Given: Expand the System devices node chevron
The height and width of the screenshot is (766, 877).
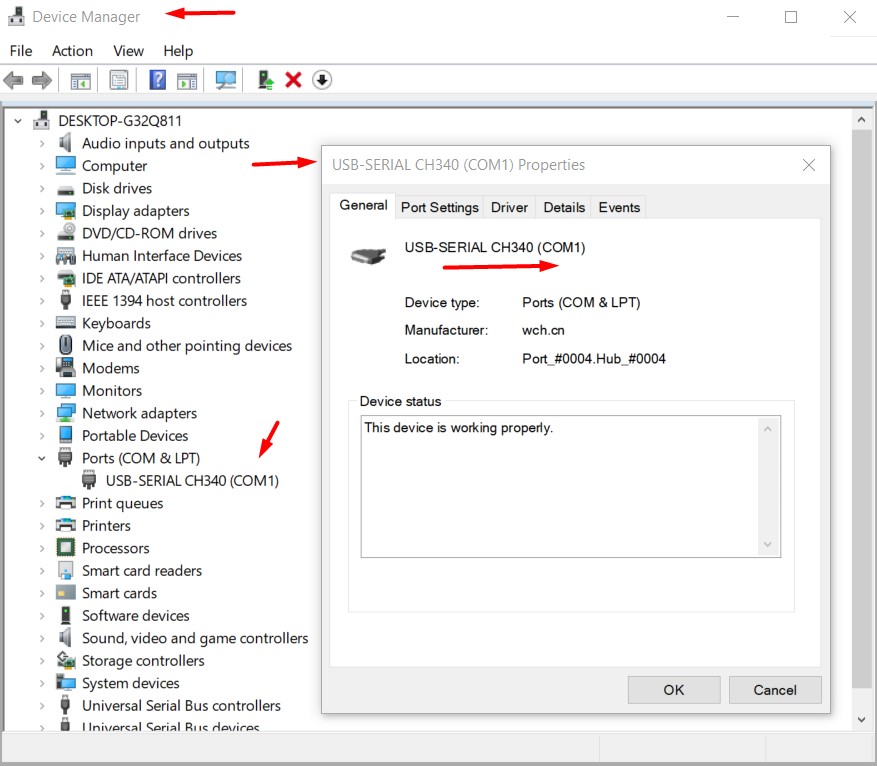Looking at the screenshot, I should click(42, 683).
